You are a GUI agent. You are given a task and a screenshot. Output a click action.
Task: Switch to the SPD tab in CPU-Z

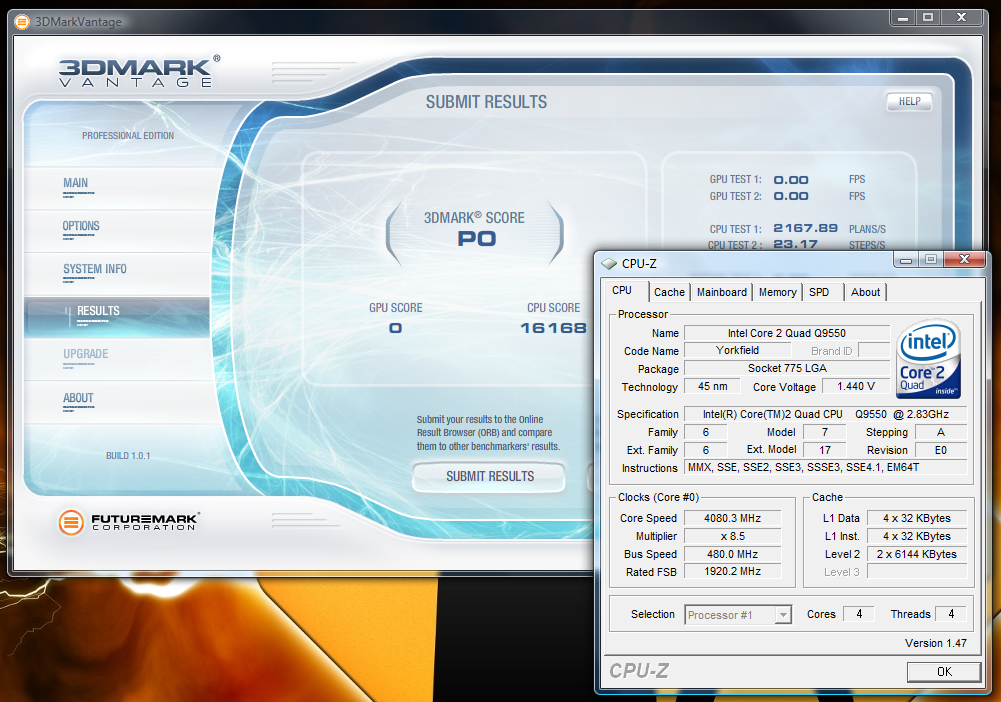[x=822, y=292]
